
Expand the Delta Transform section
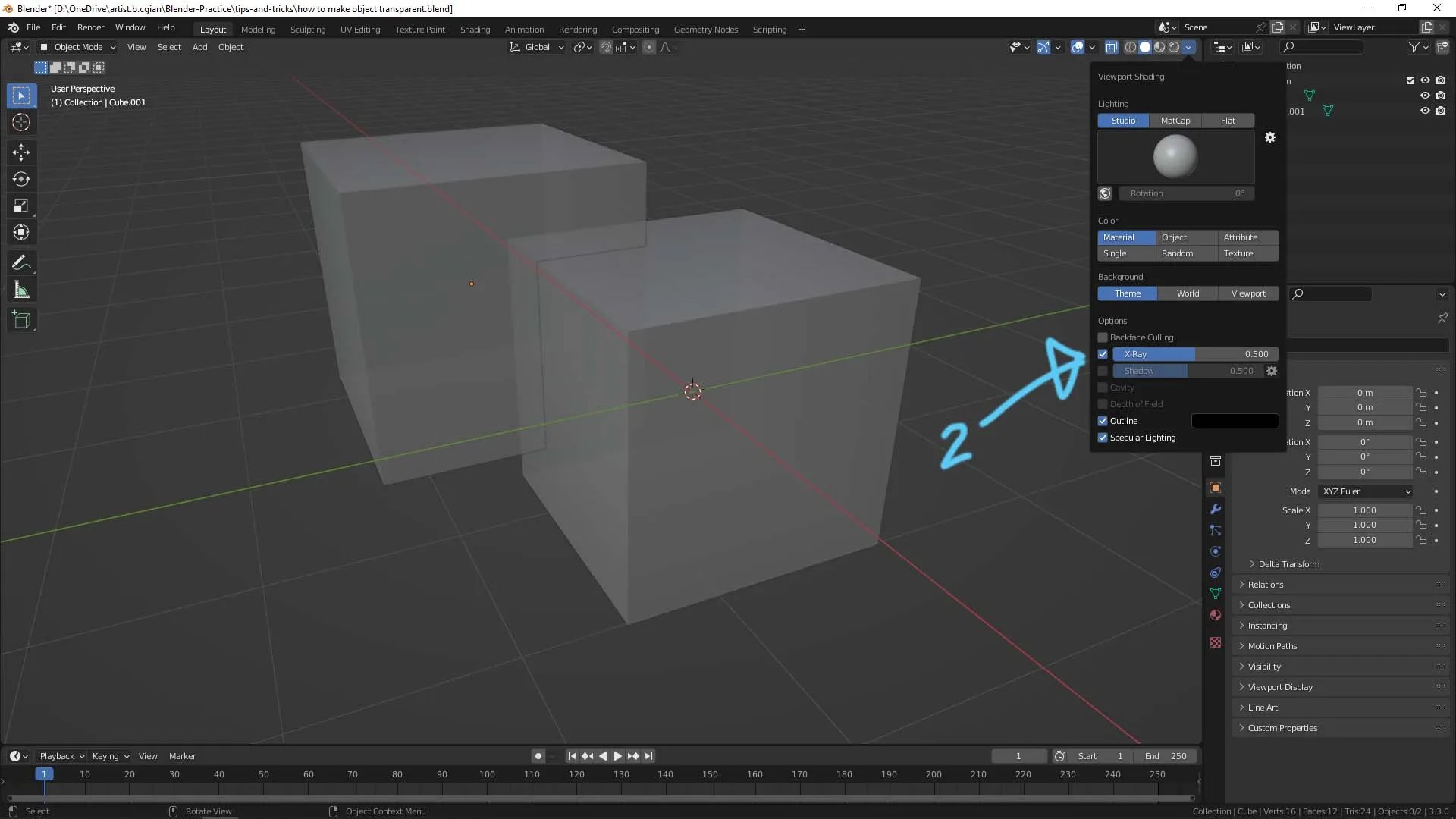pos(1290,564)
